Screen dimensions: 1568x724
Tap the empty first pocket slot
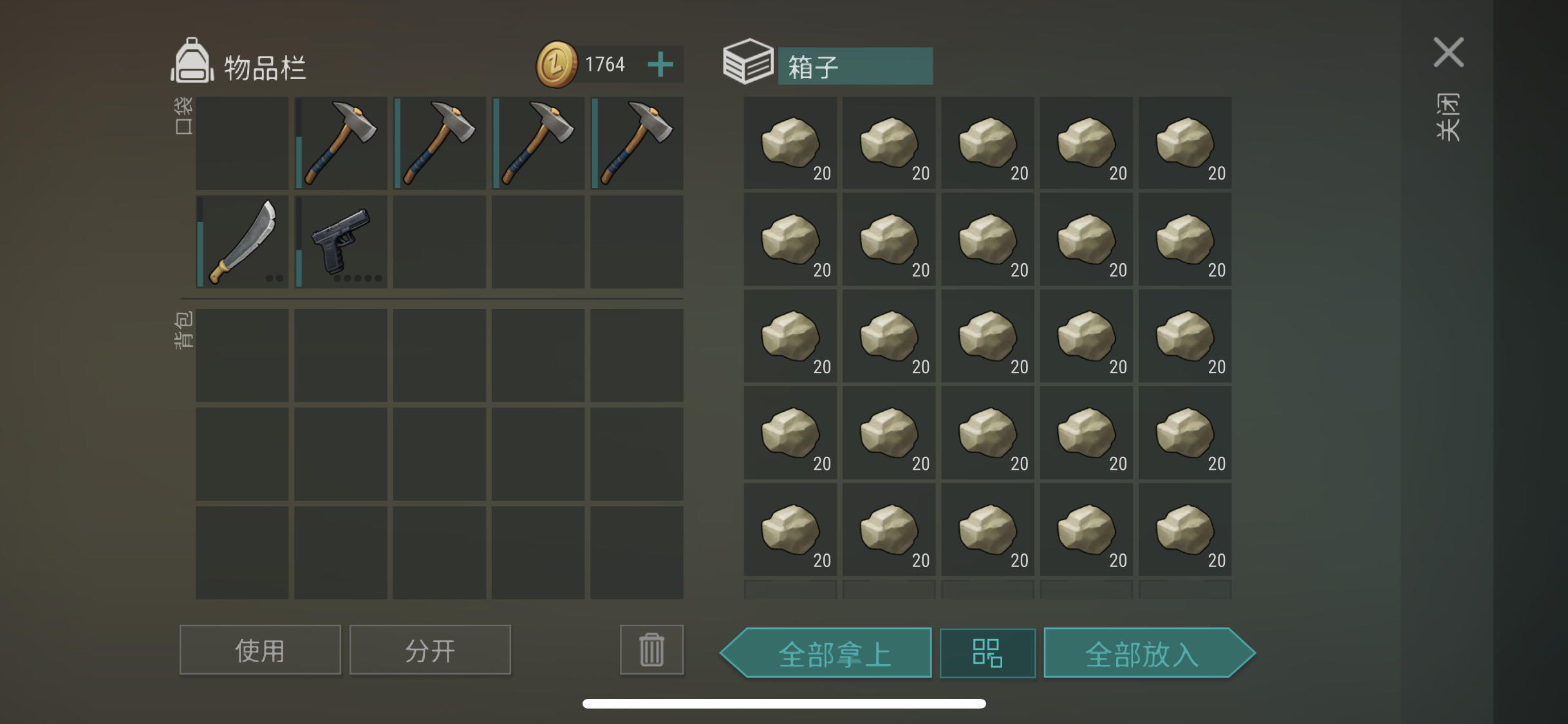(242, 143)
